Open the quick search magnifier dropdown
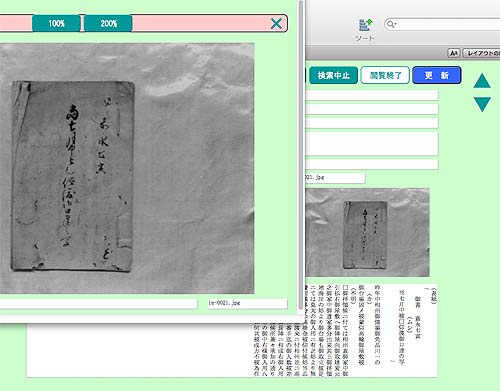The width and height of the screenshot is (500, 391). click(391, 24)
